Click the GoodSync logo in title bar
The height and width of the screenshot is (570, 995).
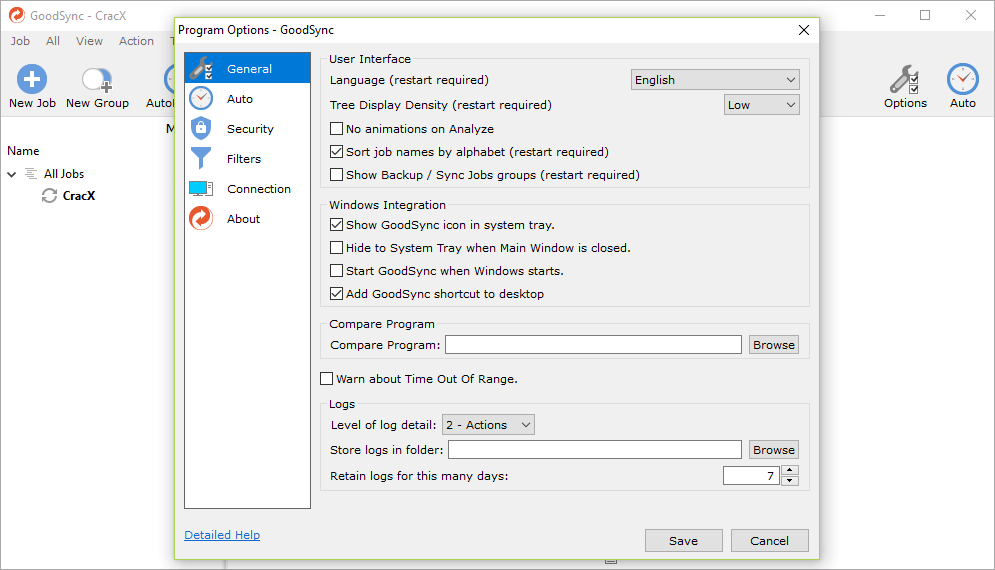click(16, 15)
